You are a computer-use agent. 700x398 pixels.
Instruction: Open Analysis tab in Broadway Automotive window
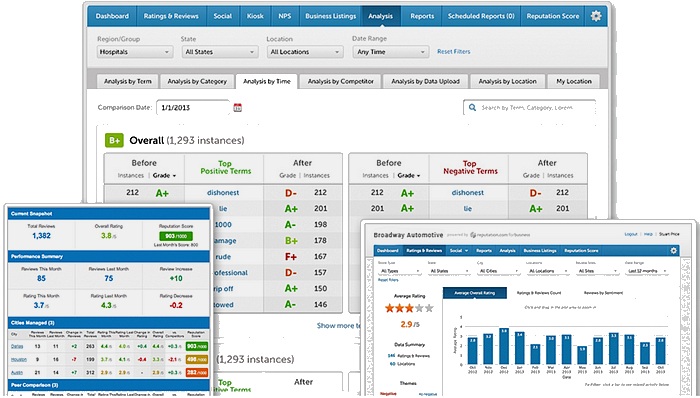tap(508, 251)
